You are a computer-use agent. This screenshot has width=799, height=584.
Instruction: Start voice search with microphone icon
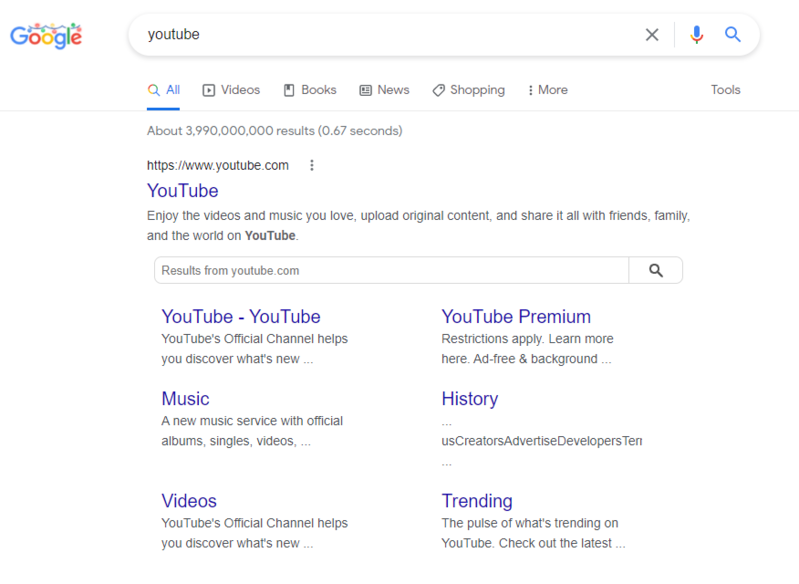pos(697,35)
